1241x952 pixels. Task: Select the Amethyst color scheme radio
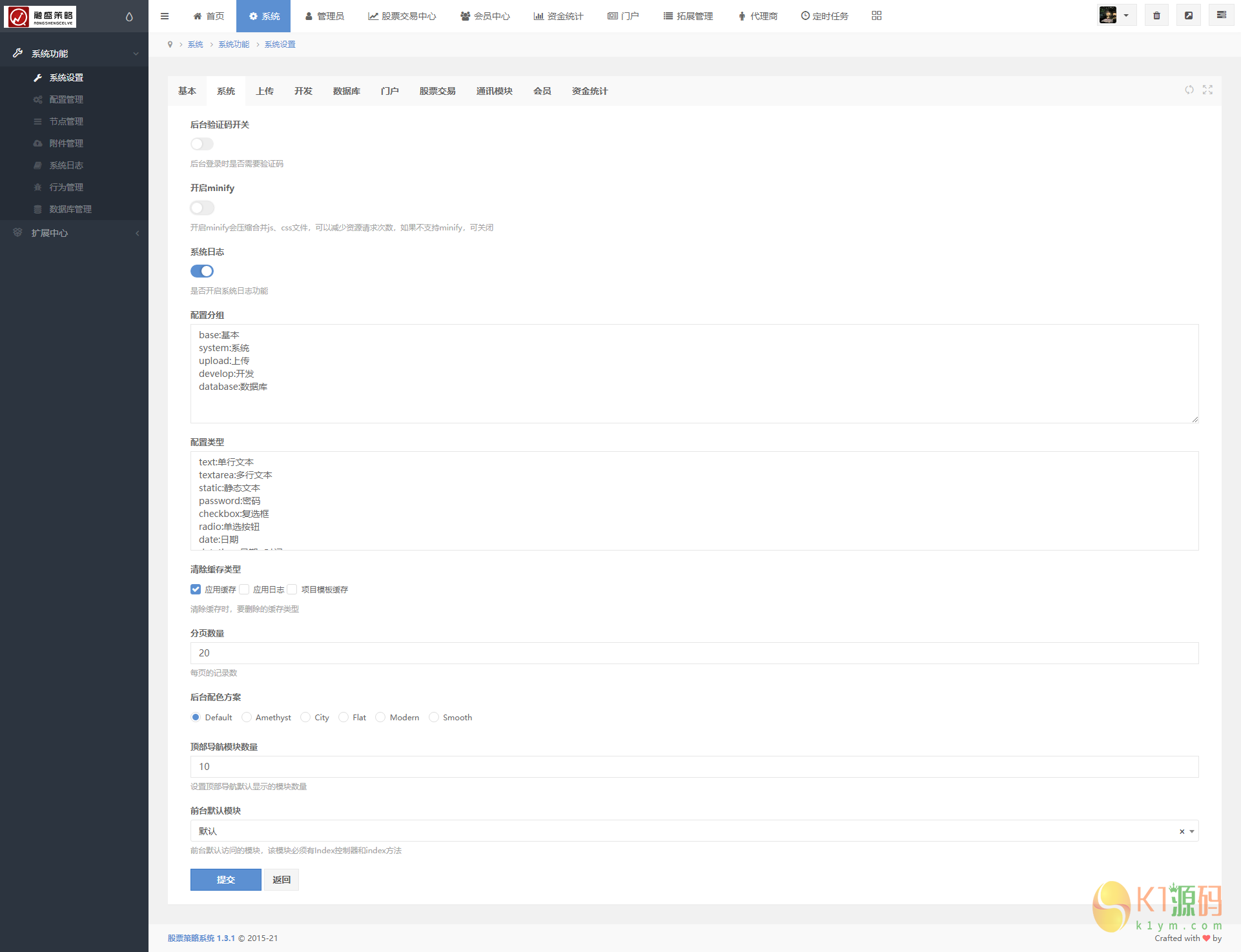[247, 717]
